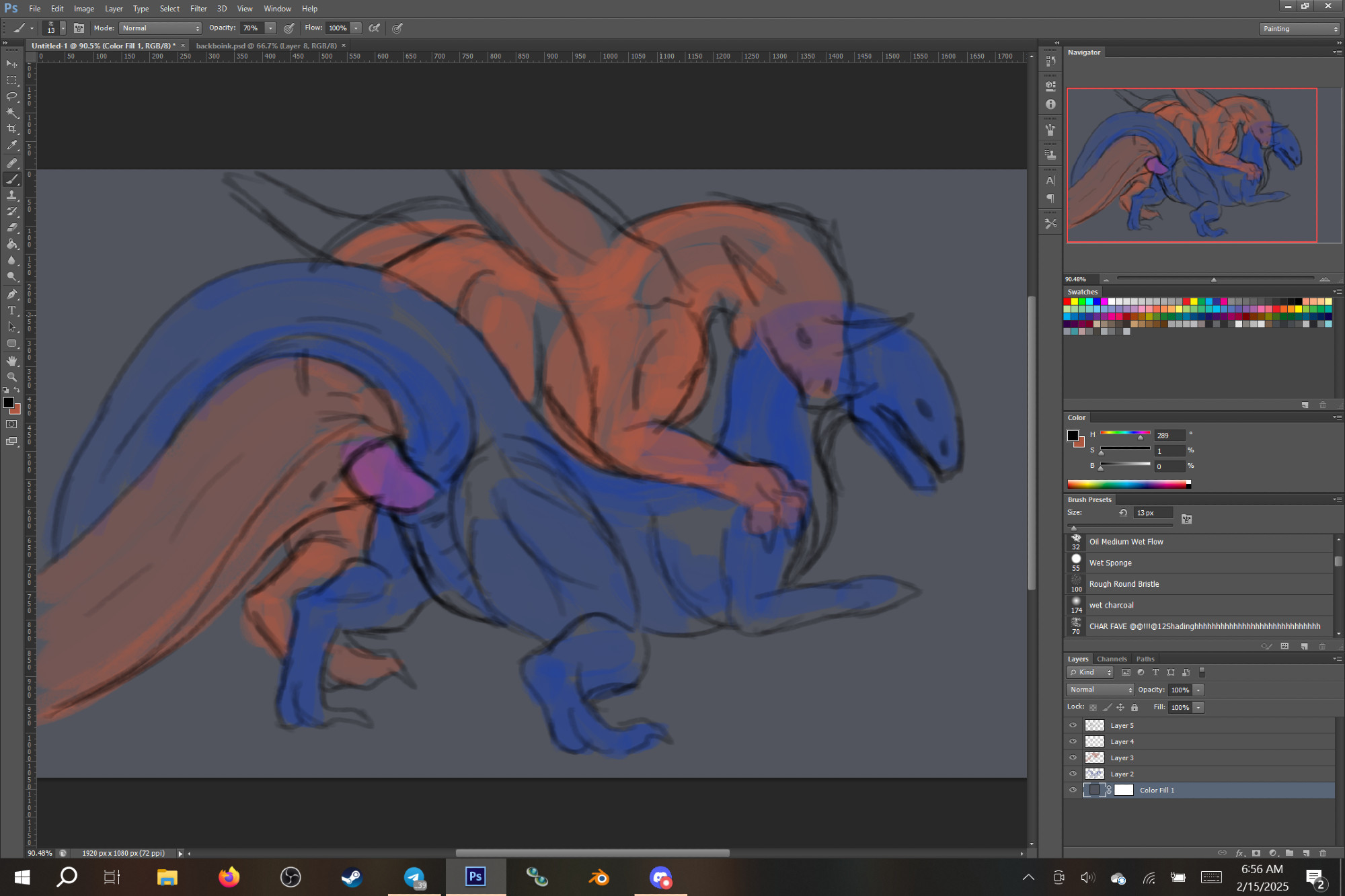This screenshot has width=1345, height=896.
Task: Open Flow slider dropdown arrow
Action: 356,28
